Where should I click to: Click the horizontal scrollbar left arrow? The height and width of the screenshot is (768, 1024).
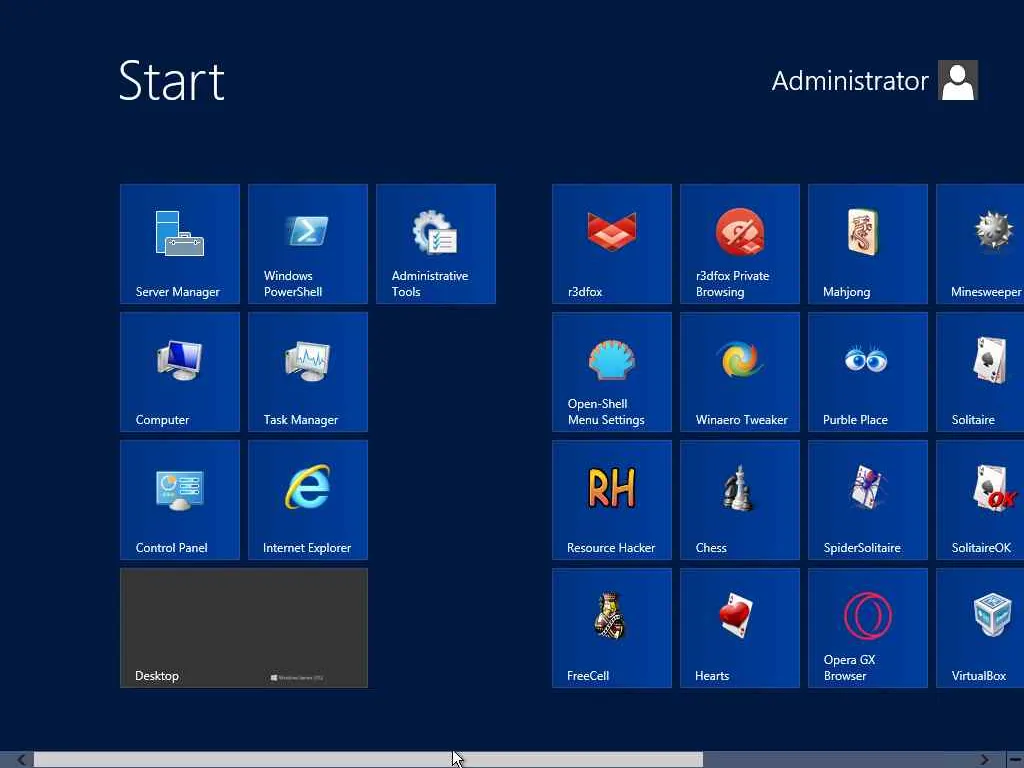[x=21, y=760]
